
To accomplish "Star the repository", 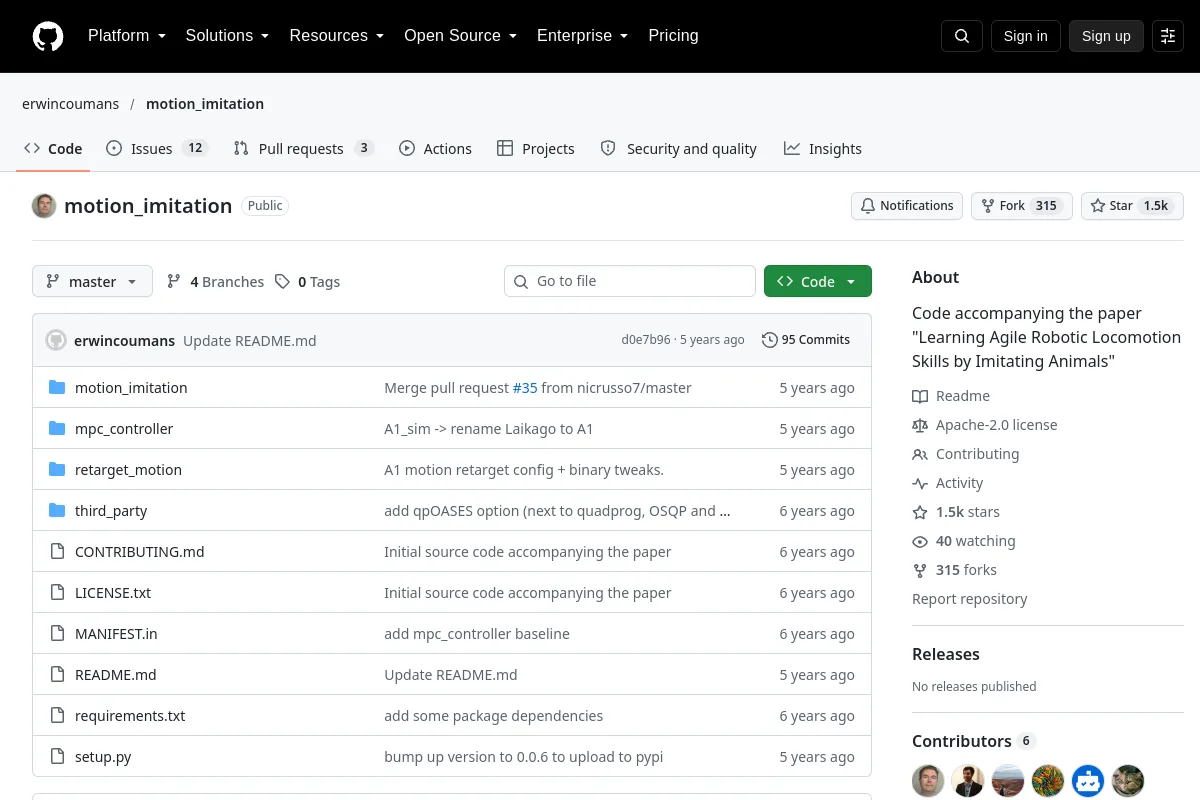I will click(x=1133, y=206).
